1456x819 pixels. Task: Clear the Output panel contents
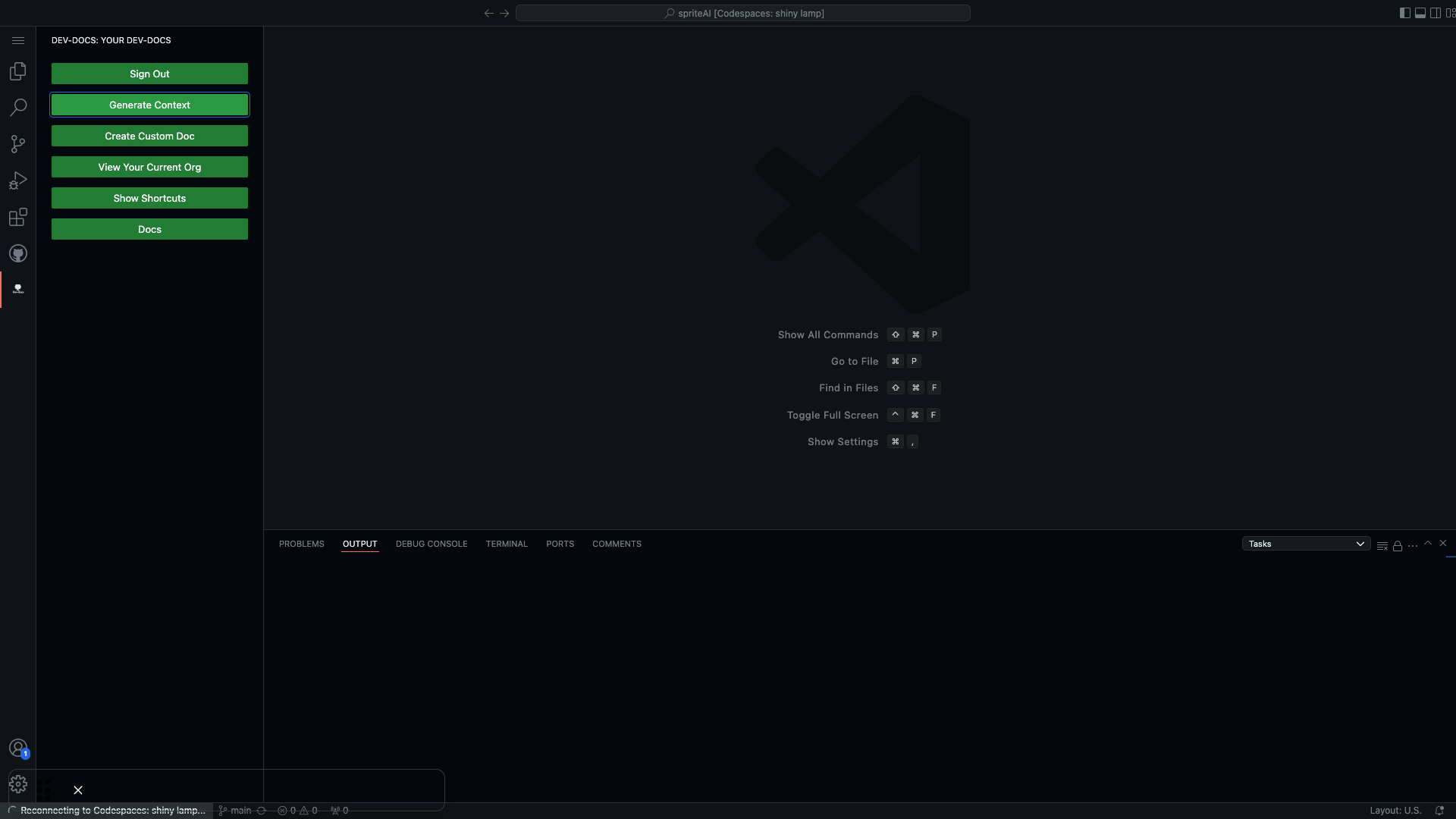[1382, 545]
